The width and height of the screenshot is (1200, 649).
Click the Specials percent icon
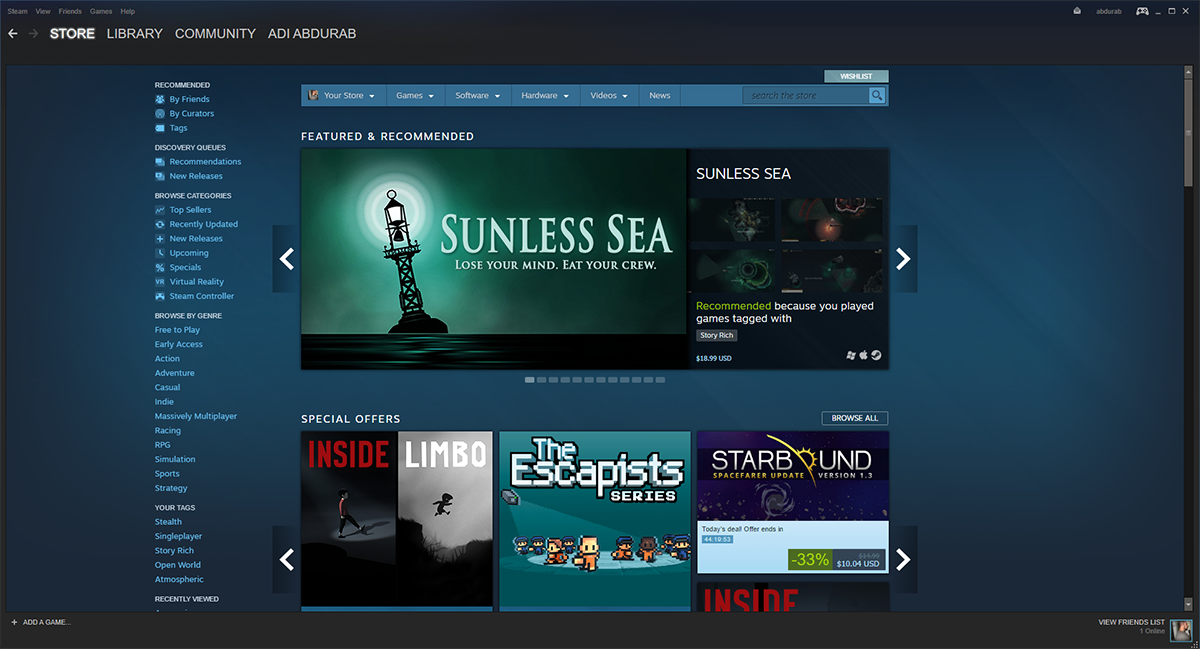coord(160,267)
